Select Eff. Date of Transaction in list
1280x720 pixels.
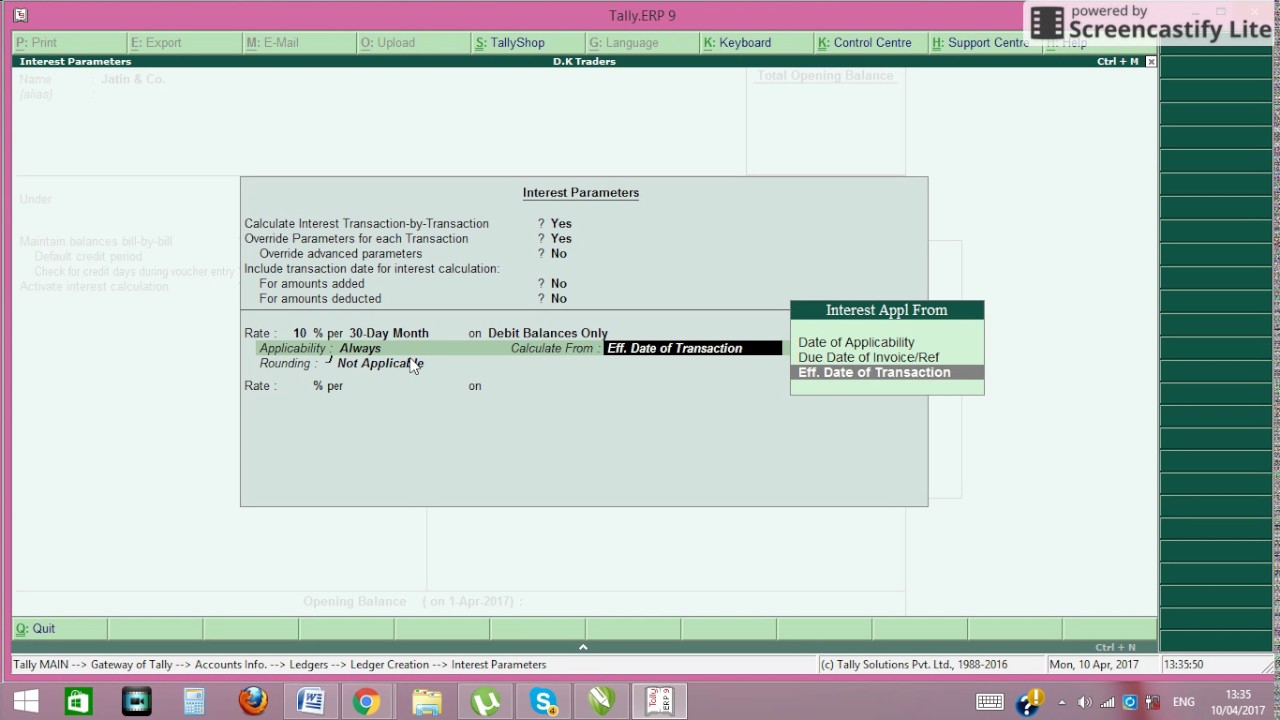tap(887, 372)
